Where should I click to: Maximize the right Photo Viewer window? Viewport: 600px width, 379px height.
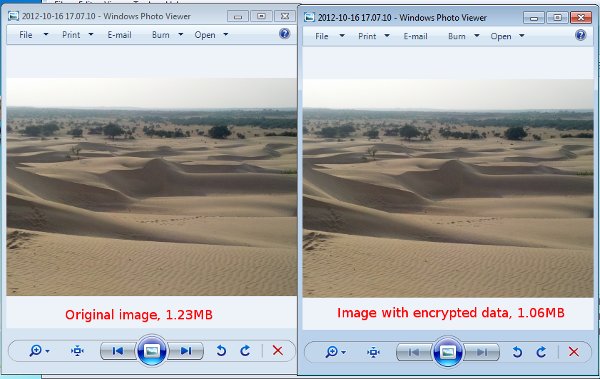558,18
